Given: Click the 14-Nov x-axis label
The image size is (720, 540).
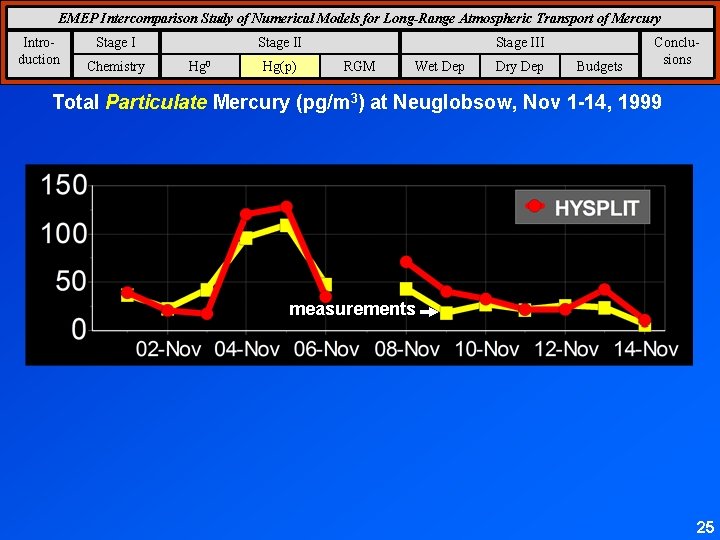Looking at the screenshot, I should pos(646,349).
